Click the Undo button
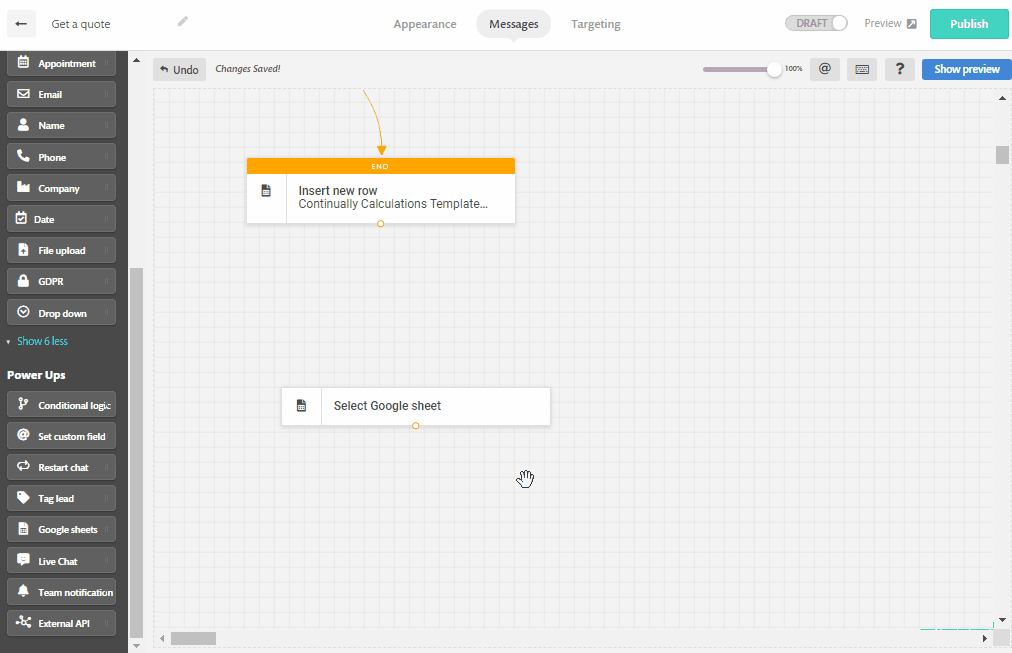 coord(179,70)
